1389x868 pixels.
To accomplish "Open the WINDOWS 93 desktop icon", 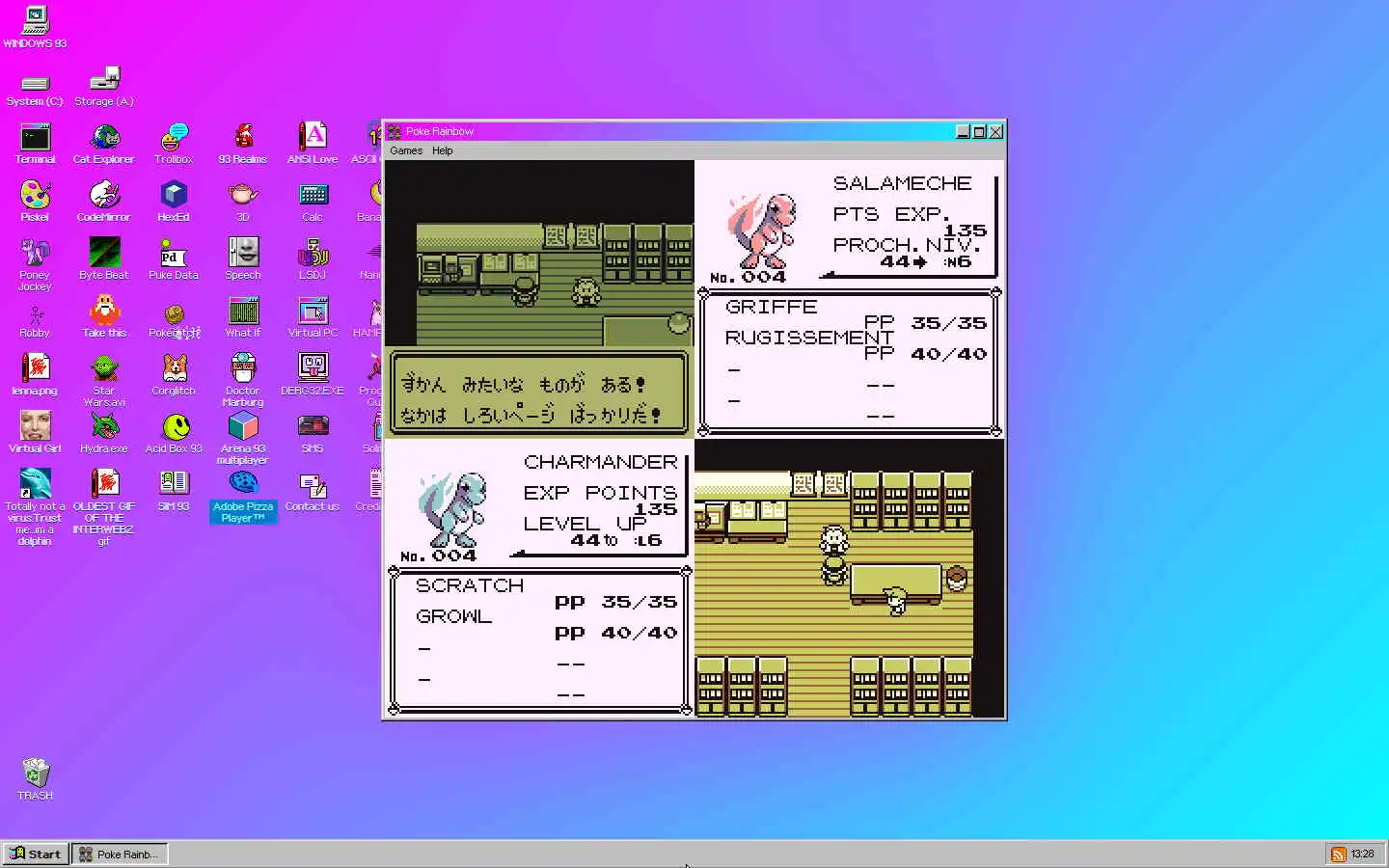I will pyautogui.click(x=35, y=26).
